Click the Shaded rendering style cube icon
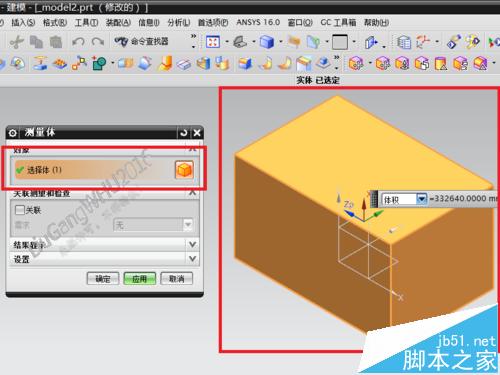Image resolution: width=500 pixels, height=375 pixels. coord(267,42)
